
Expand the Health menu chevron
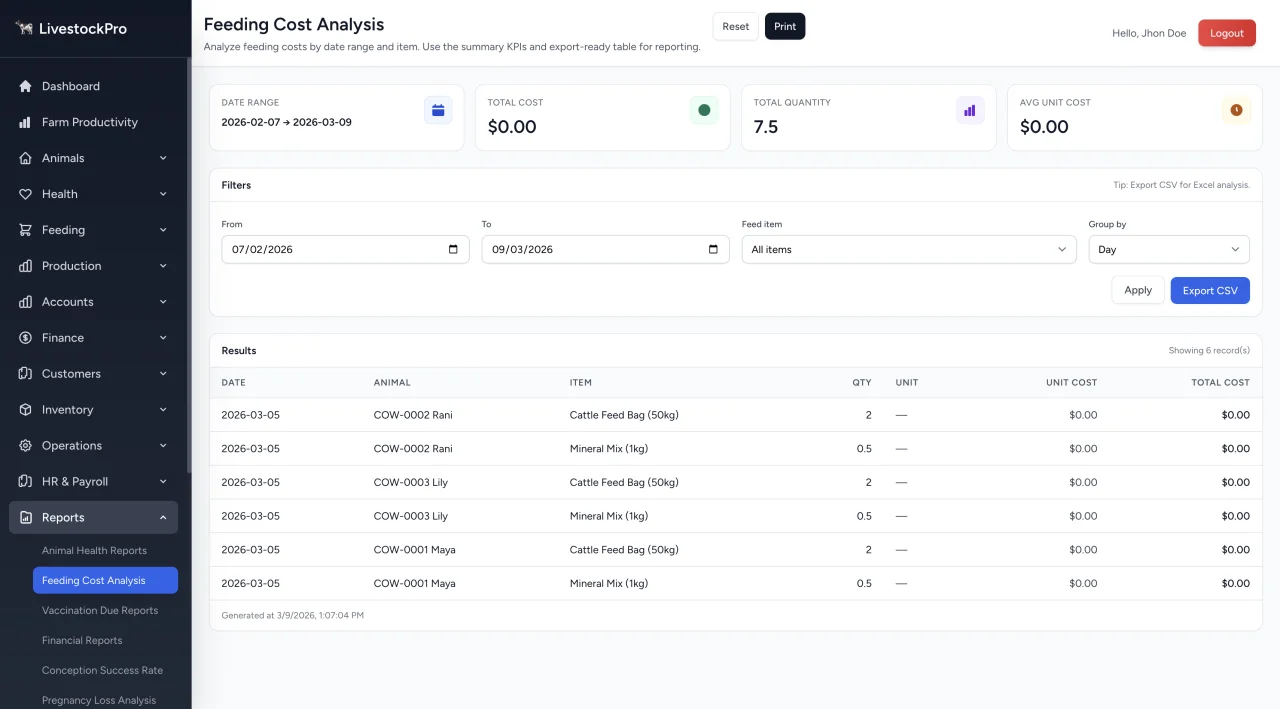(163, 194)
